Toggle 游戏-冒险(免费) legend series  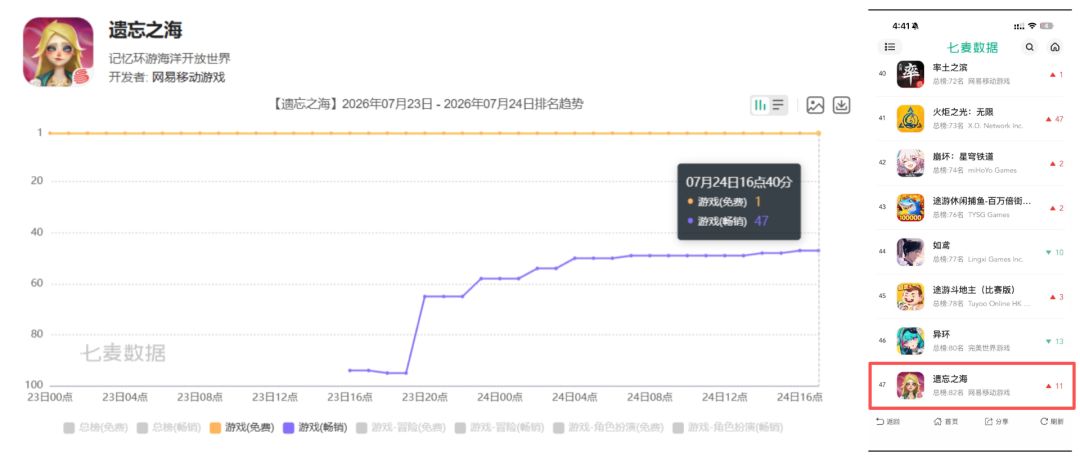402,427
